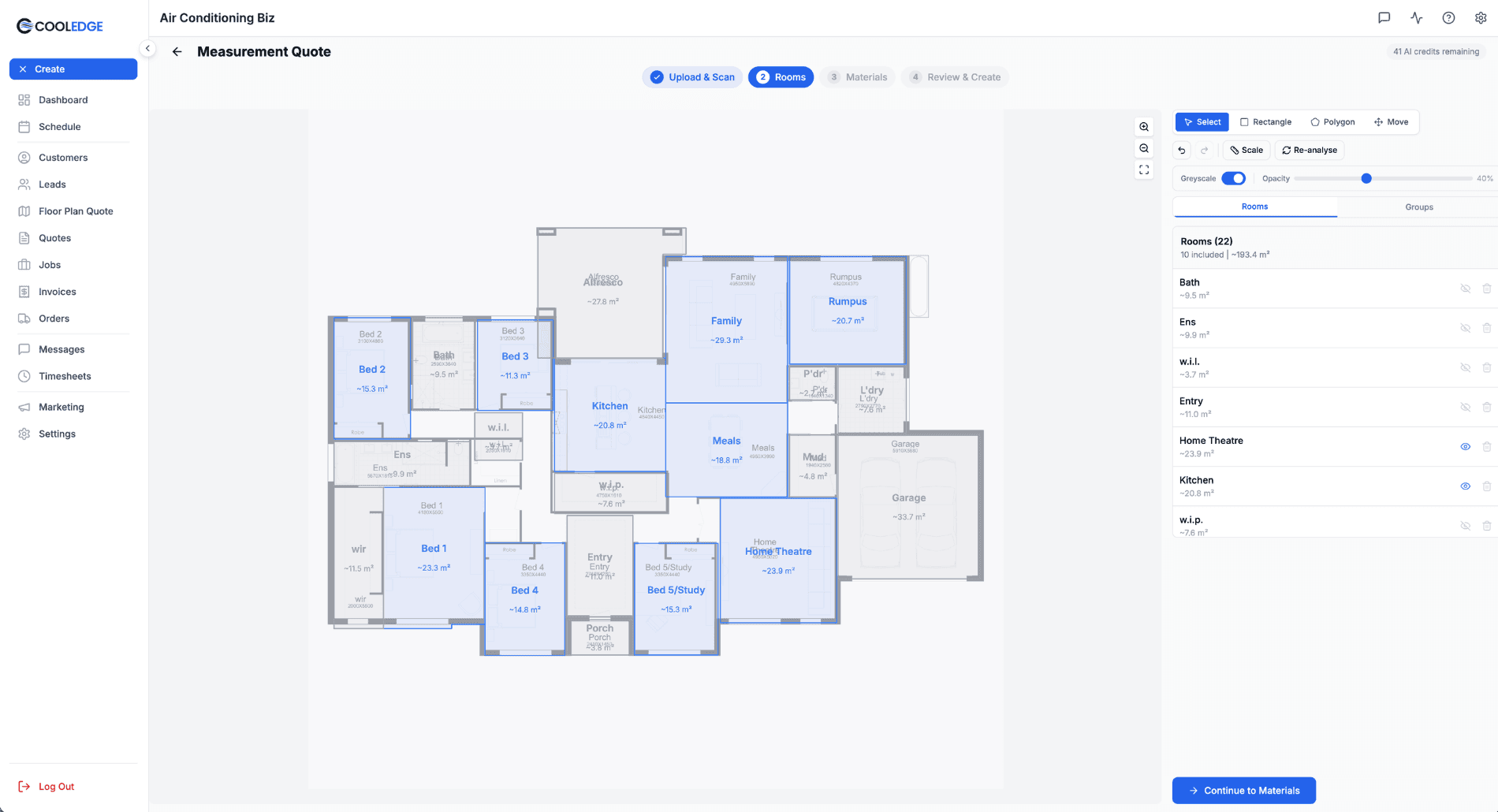The height and width of the screenshot is (812, 1498).
Task: Click the Re-analyse icon button
Action: coord(1309,150)
